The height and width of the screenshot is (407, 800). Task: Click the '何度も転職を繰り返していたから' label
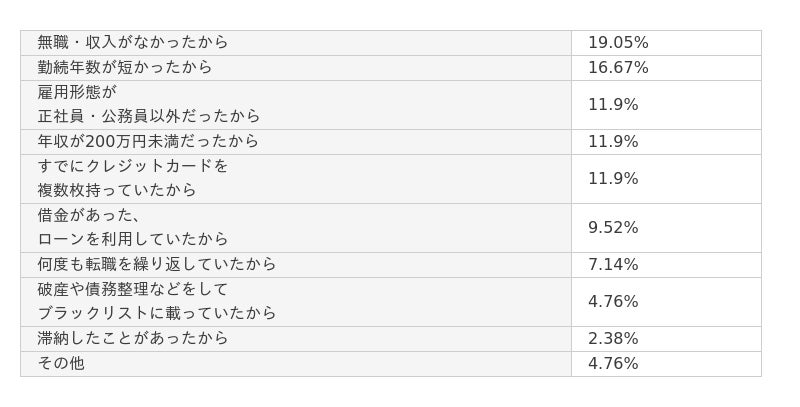click(x=157, y=265)
